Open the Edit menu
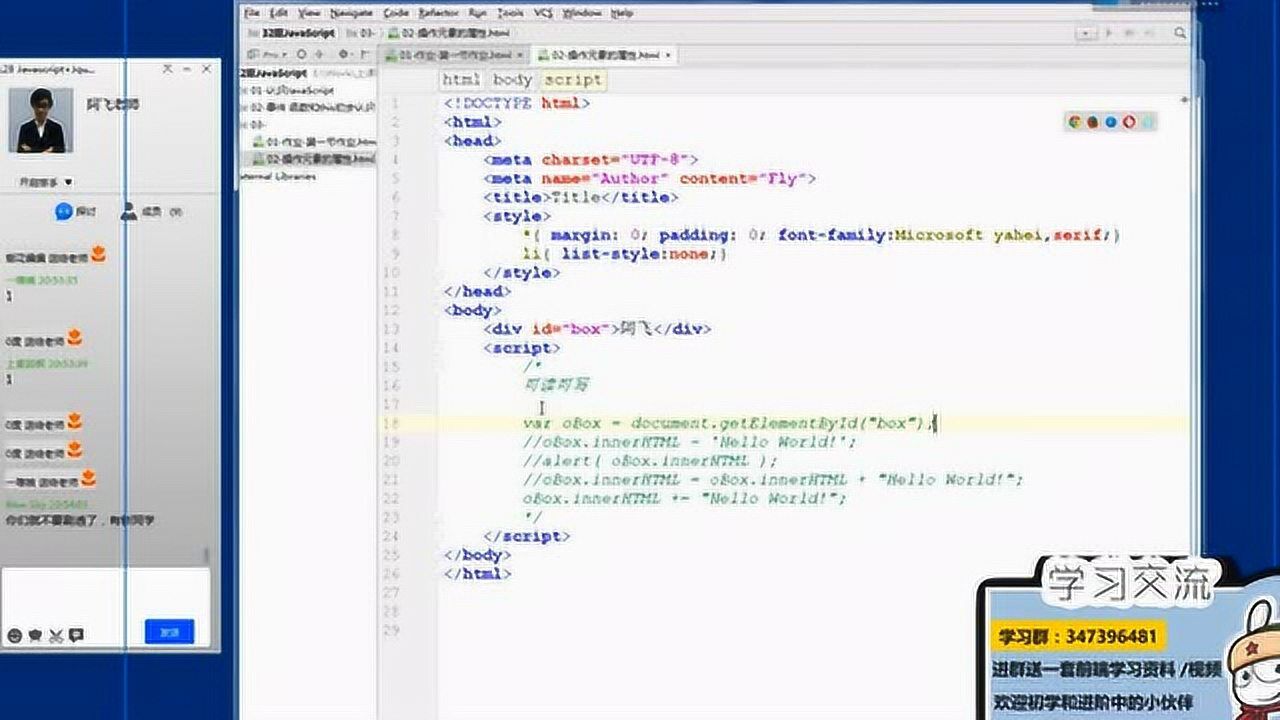 (x=279, y=13)
